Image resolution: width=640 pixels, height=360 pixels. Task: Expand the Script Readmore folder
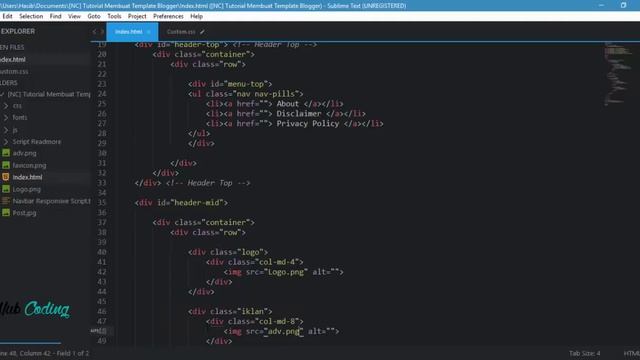pyautogui.click(x=6, y=142)
